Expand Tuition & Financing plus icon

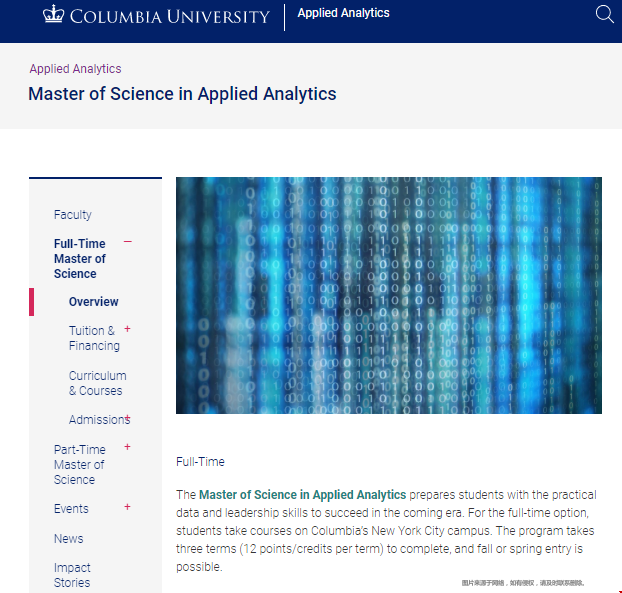point(127,328)
